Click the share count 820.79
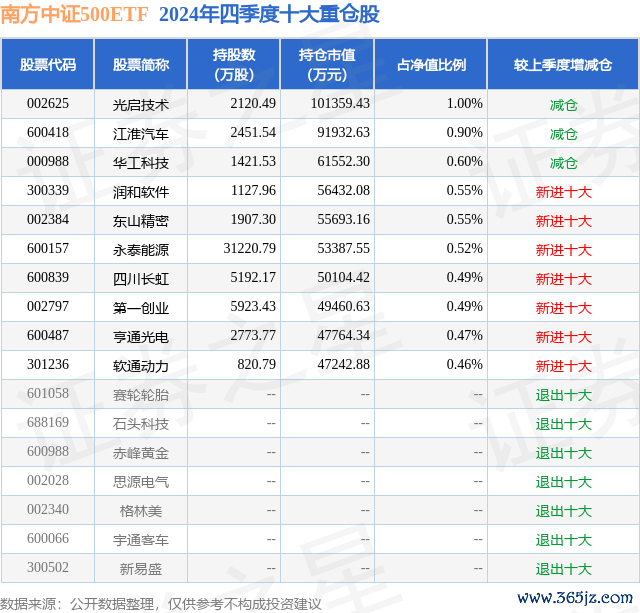 click(257, 364)
